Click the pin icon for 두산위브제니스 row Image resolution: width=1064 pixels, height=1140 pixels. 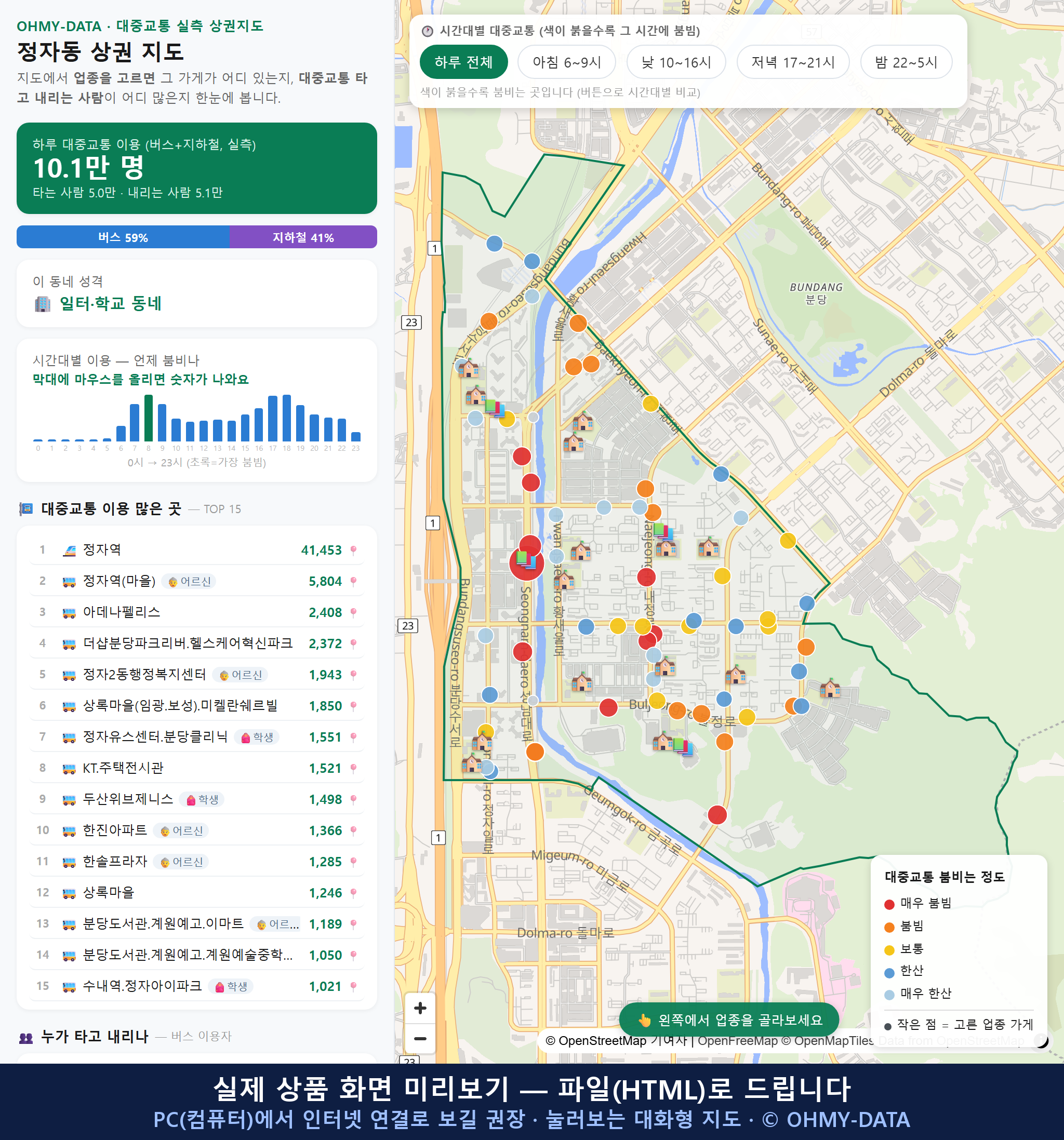pyautogui.click(x=353, y=799)
